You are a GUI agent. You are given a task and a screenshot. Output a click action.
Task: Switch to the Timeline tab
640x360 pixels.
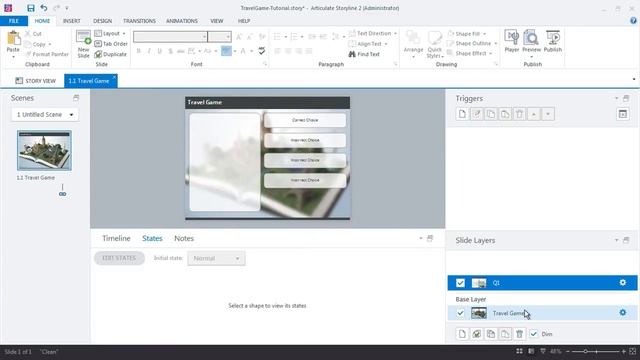[x=116, y=238]
